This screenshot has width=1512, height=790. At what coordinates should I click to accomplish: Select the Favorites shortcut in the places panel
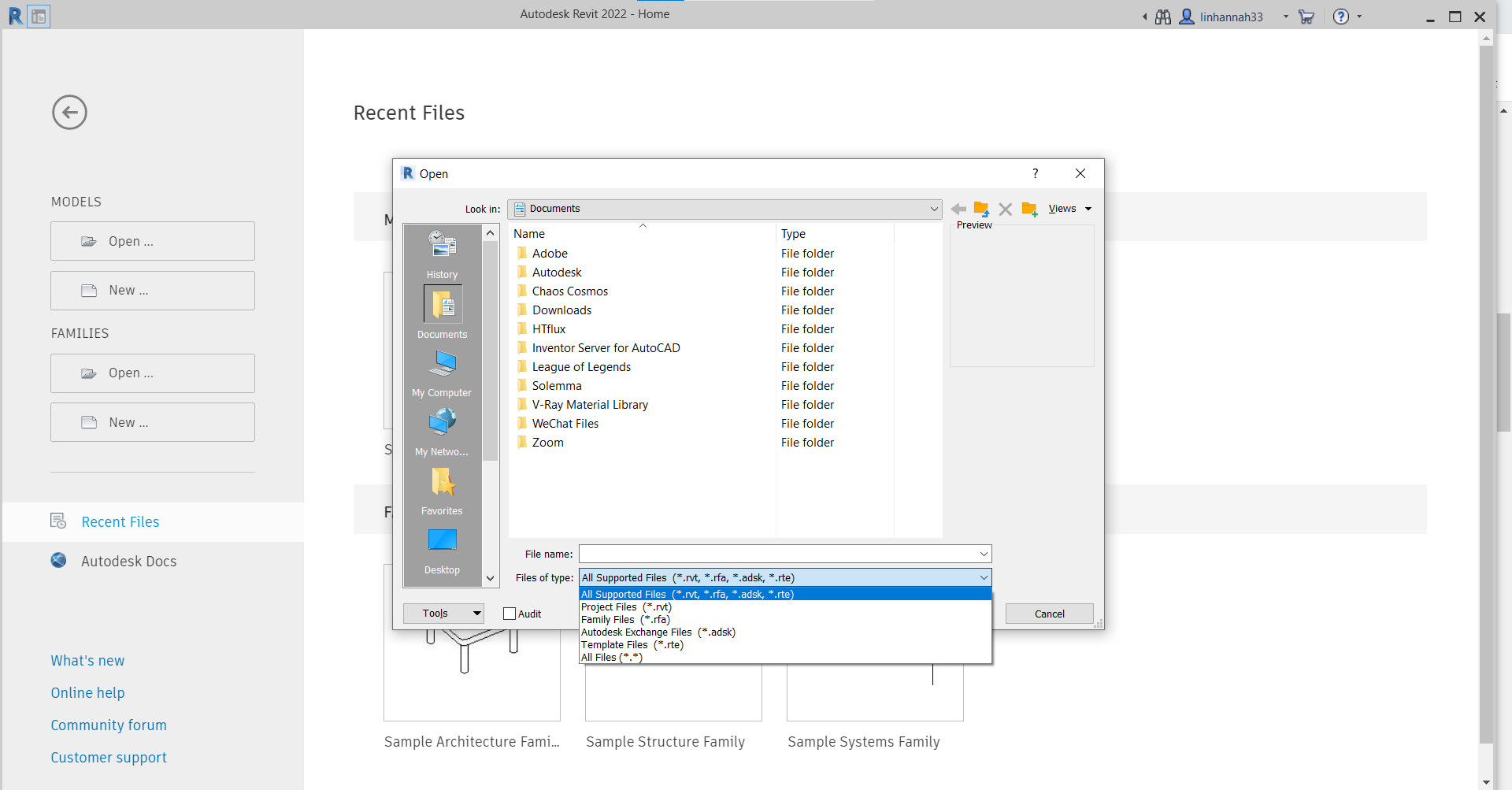point(442,488)
